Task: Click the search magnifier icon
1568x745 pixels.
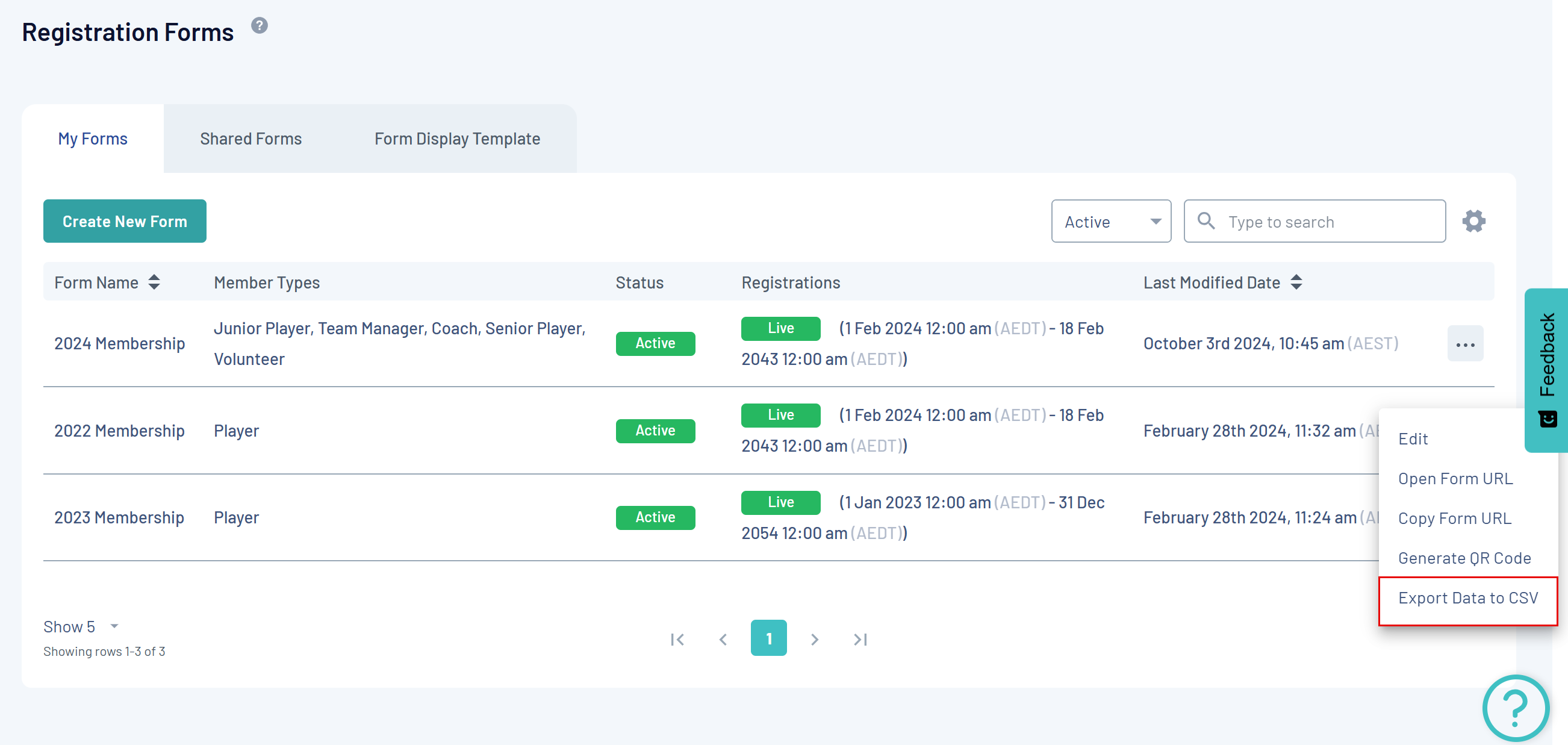Action: (1206, 221)
